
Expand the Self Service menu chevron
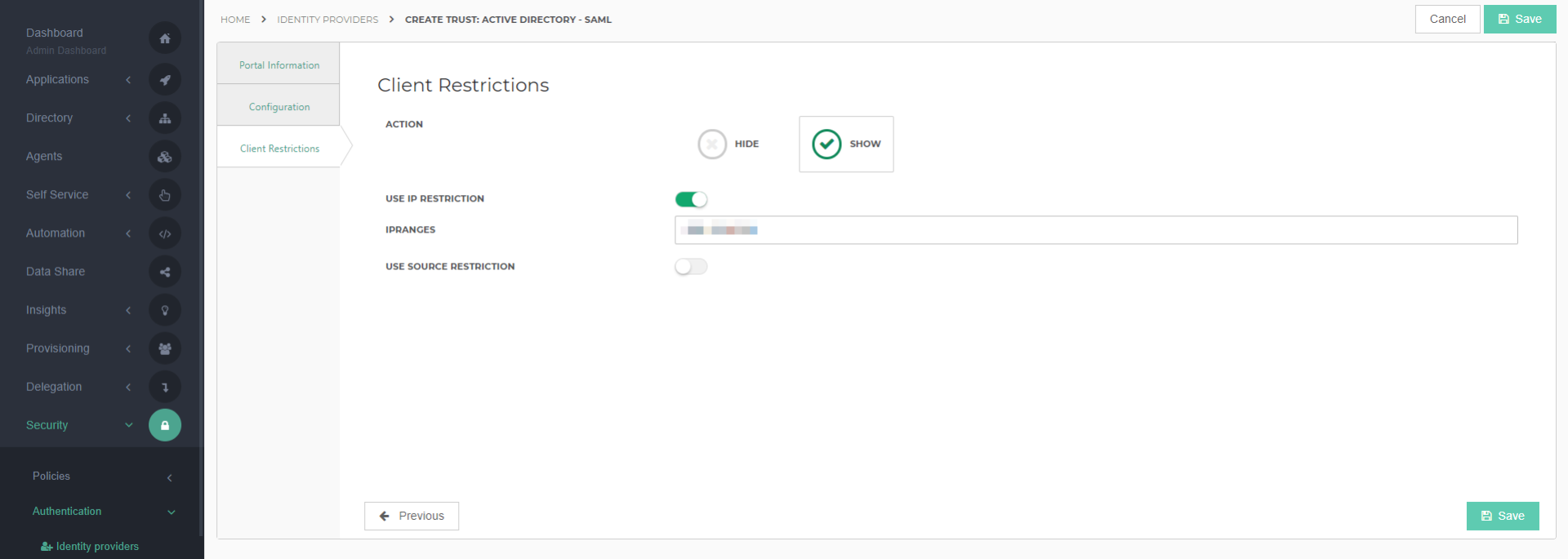(x=128, y=195)
